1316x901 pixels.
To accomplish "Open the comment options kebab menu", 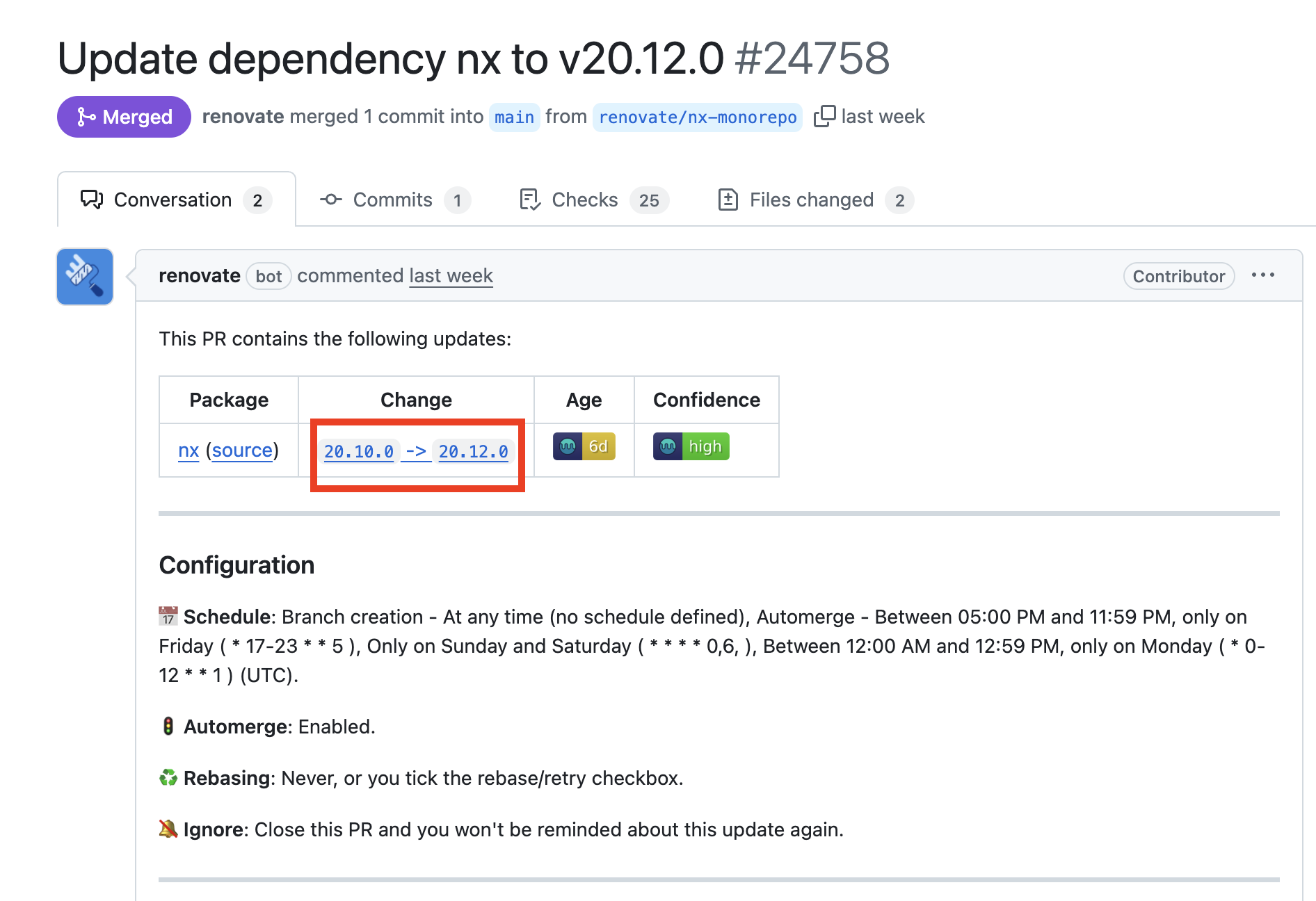I will coord(1263,275).
